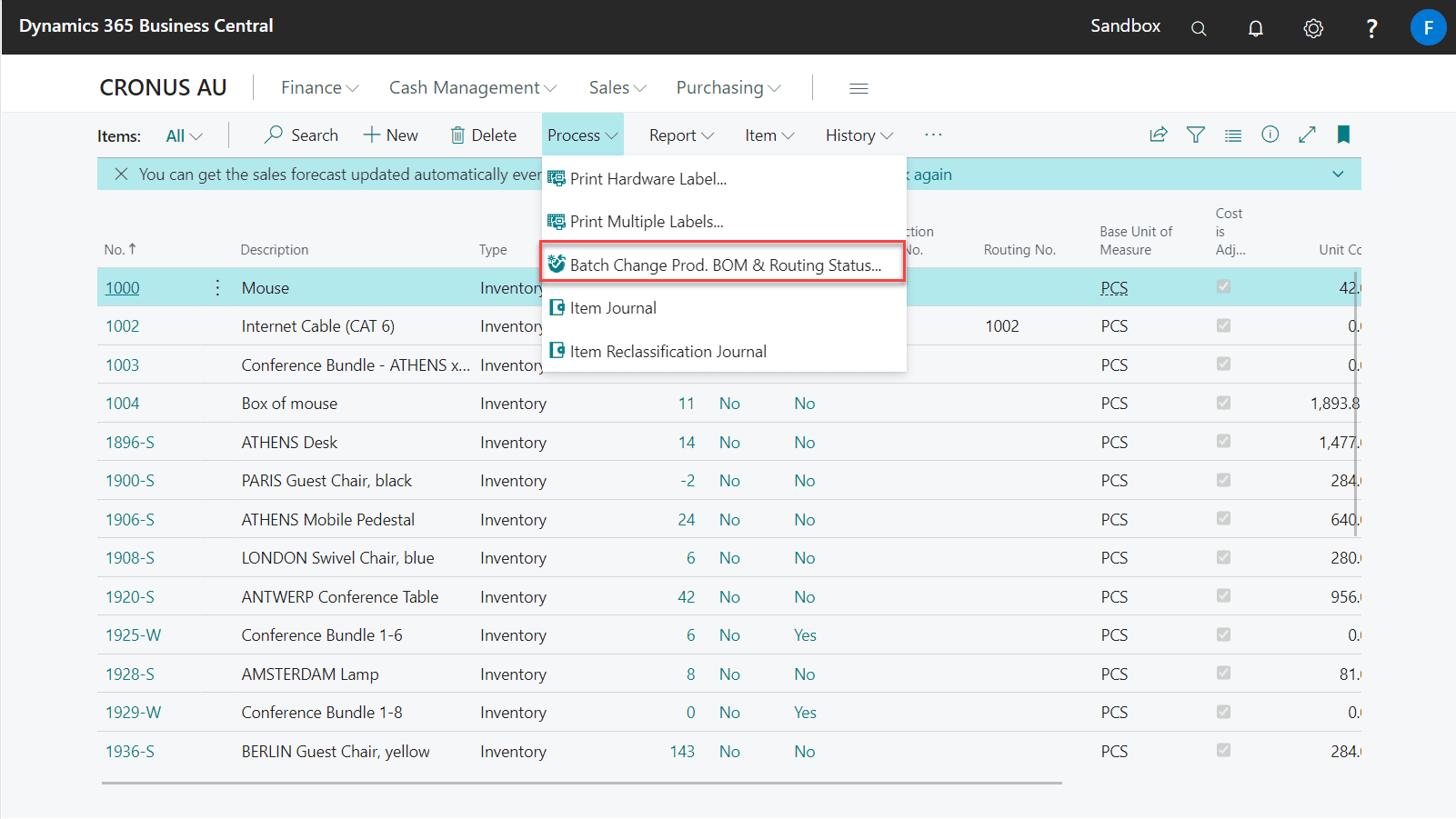Screen dimensions: 1456x819
Task: Open item 1936-S link
Action: (130, 752)
